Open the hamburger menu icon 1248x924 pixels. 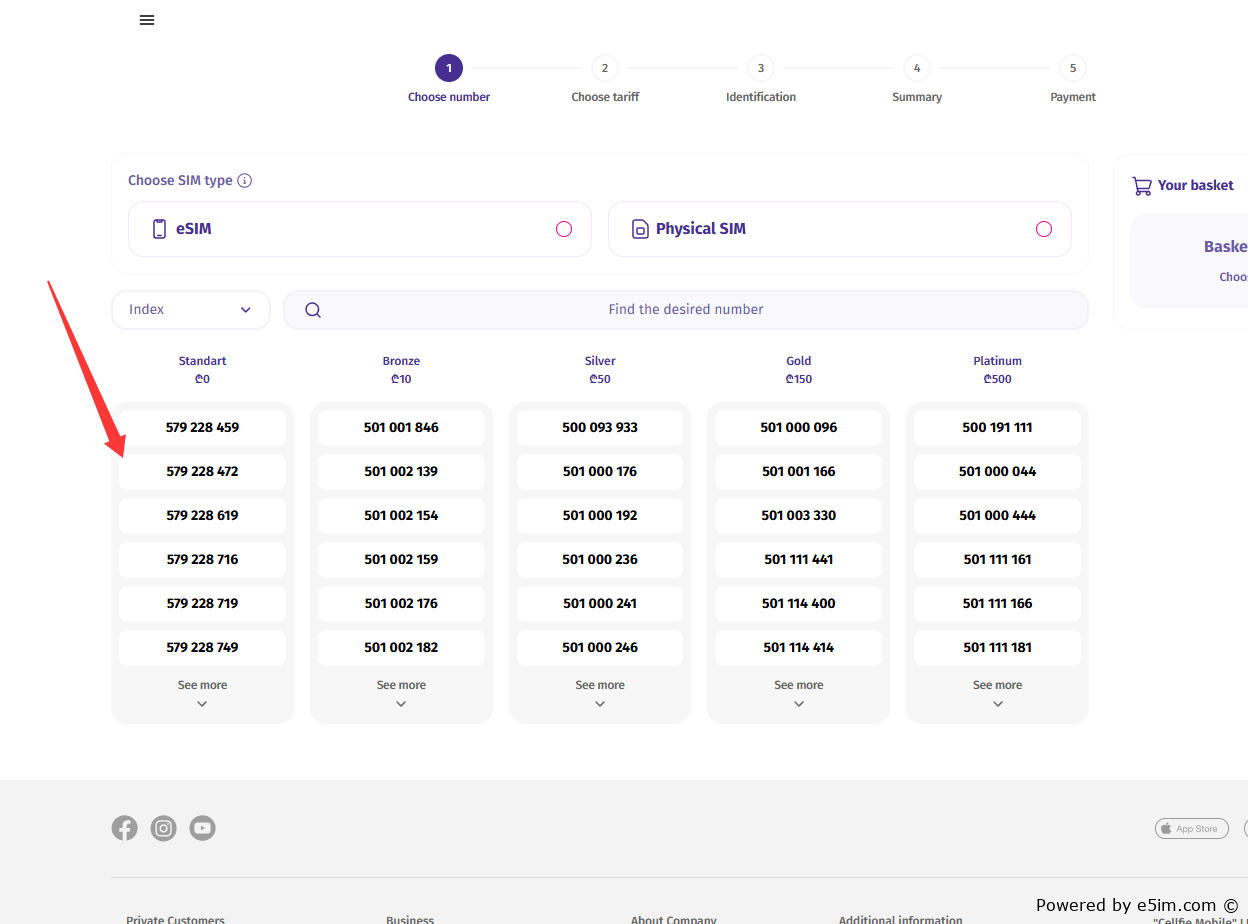pos(147,20)
